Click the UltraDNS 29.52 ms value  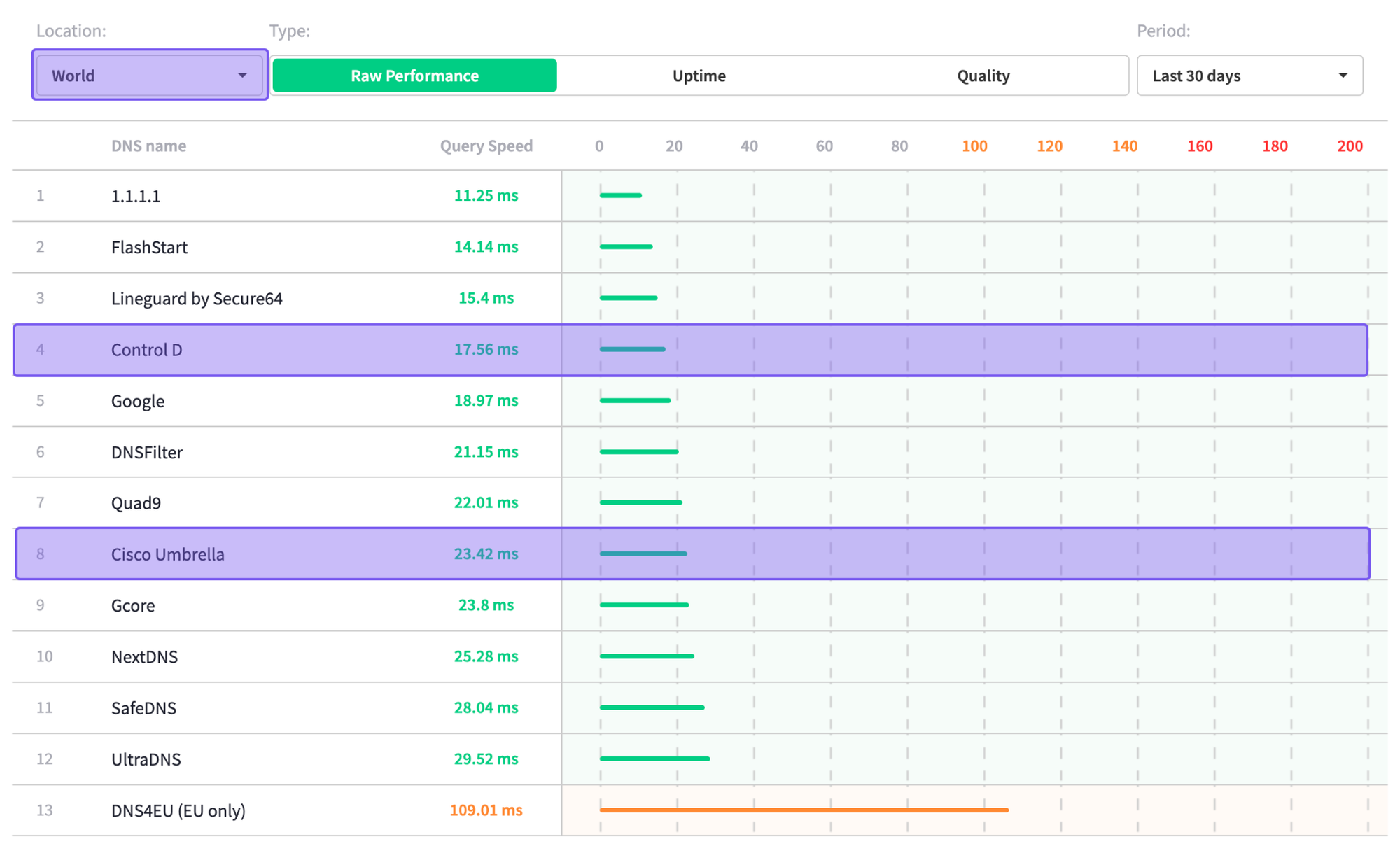tap(486, 759)
